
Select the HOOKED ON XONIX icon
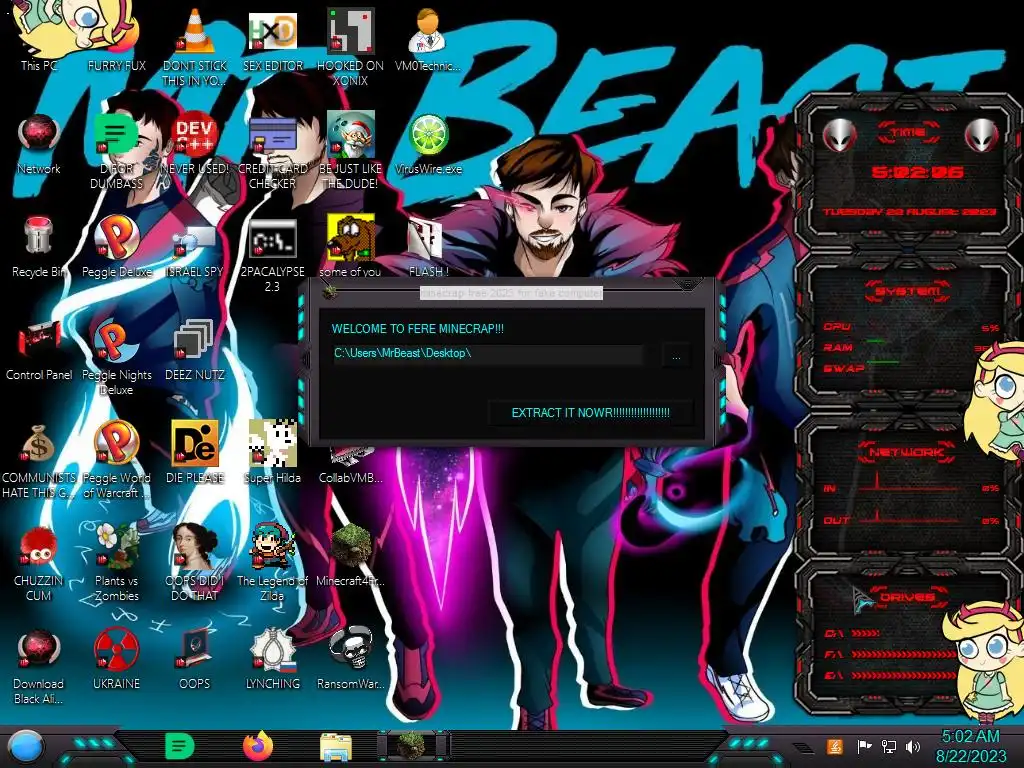[351, 46]
